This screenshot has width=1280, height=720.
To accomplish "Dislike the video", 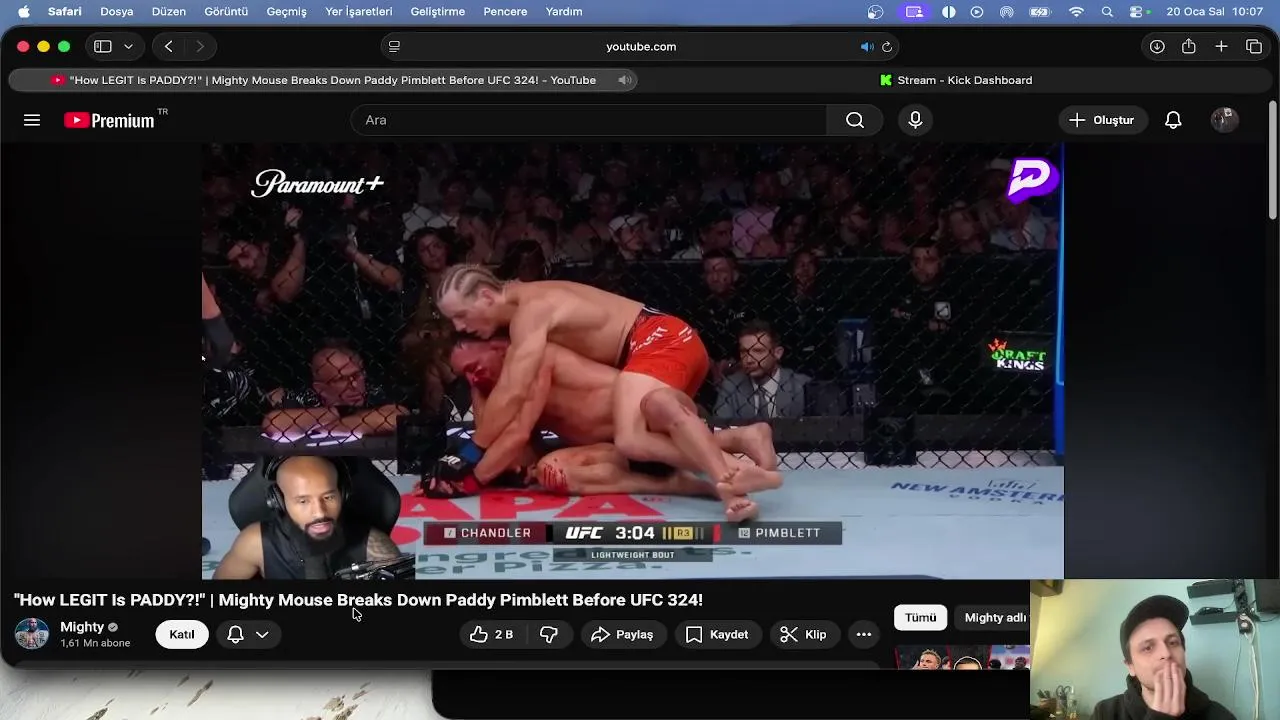I will (x=549, y=634).
